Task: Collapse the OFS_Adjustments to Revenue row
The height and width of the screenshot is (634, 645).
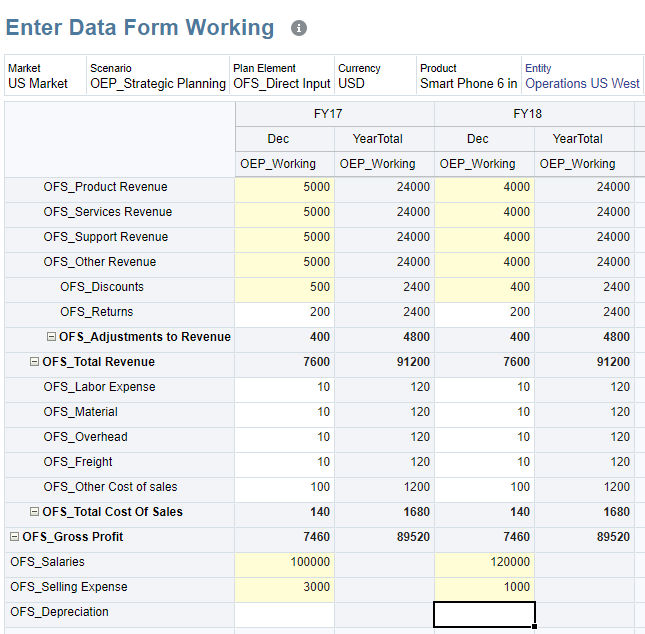Action: (51, 337)
